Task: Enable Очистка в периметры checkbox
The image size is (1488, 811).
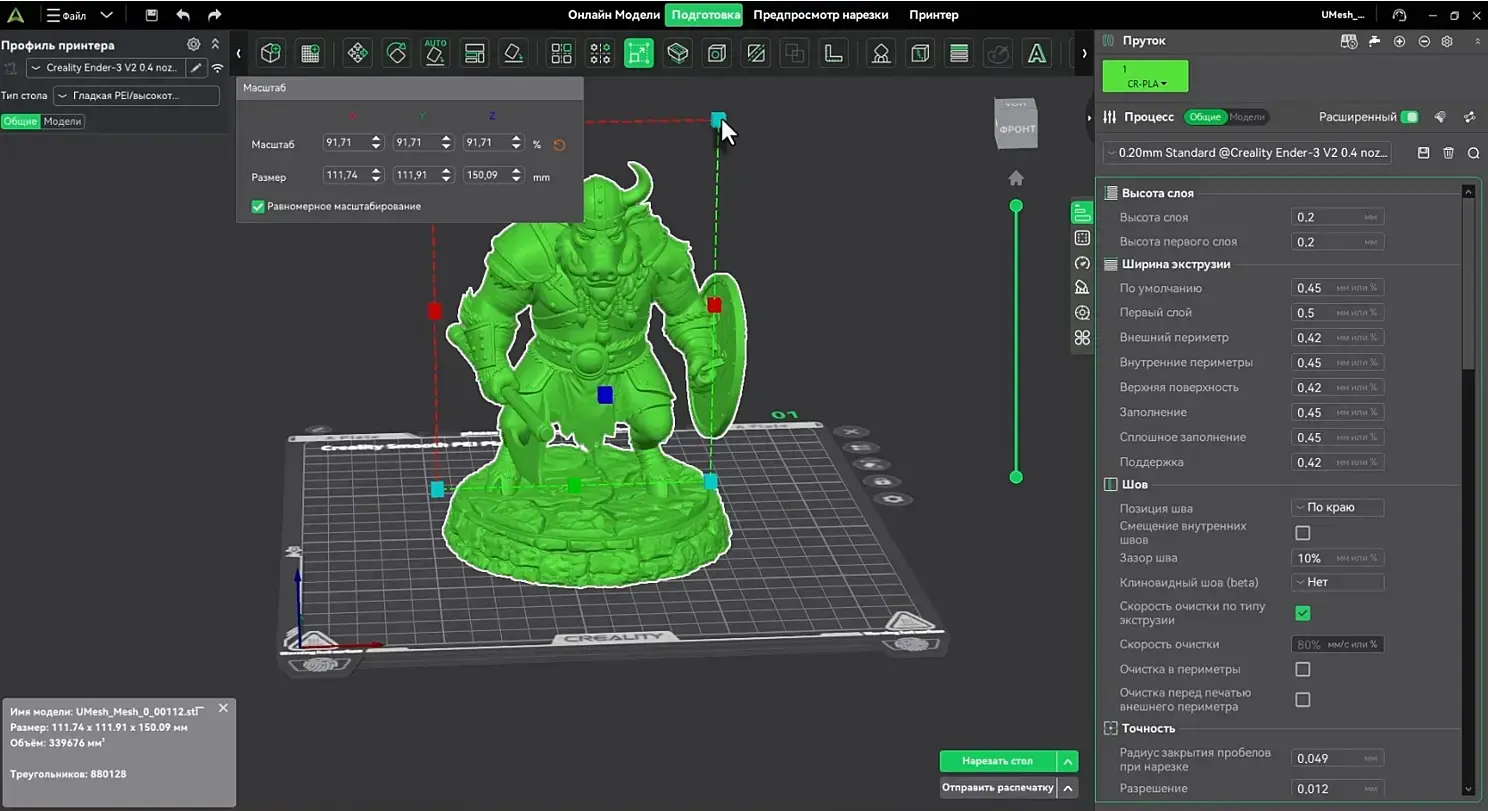Action: click(x=1303, y=669)
